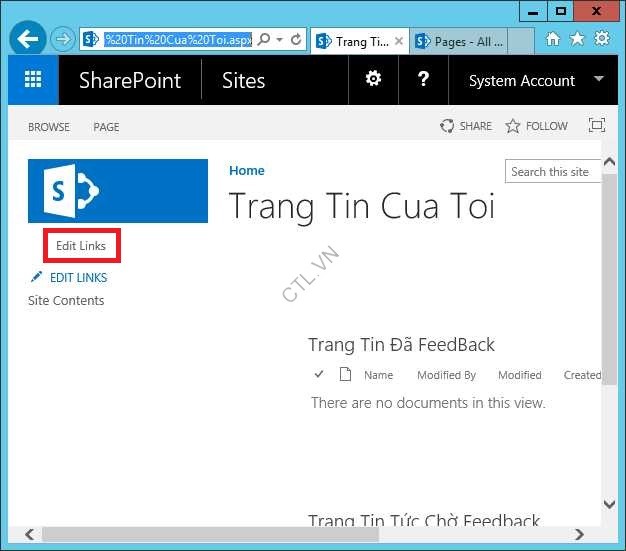
Task: Open the browser Home page icon
Action: [553, 40]
